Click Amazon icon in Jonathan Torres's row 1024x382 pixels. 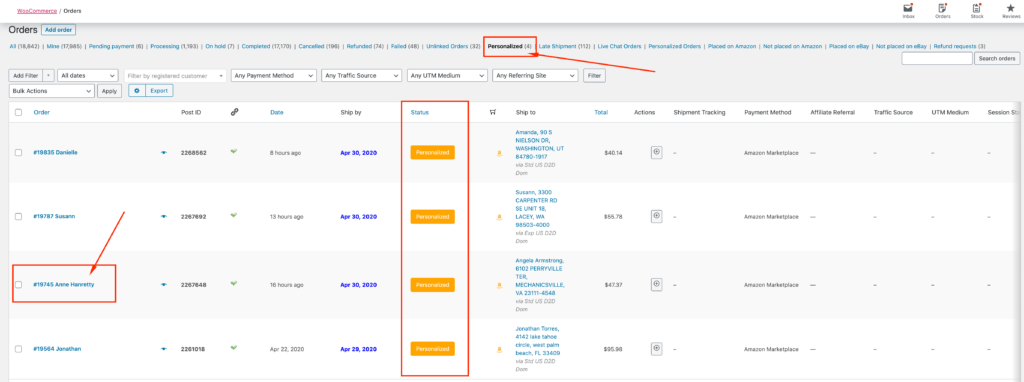coord(500,350)
